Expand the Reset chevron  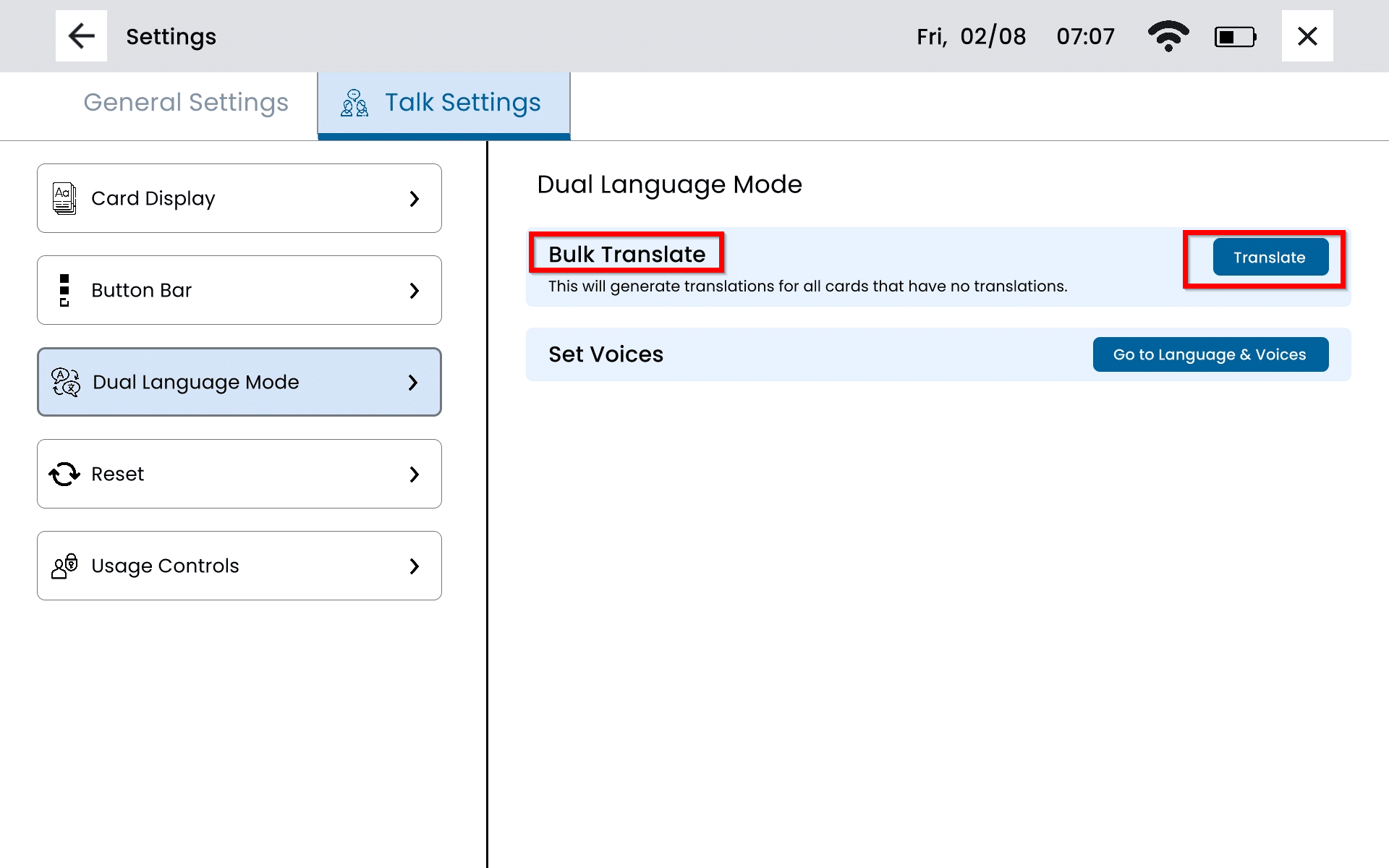pos(414,474)
